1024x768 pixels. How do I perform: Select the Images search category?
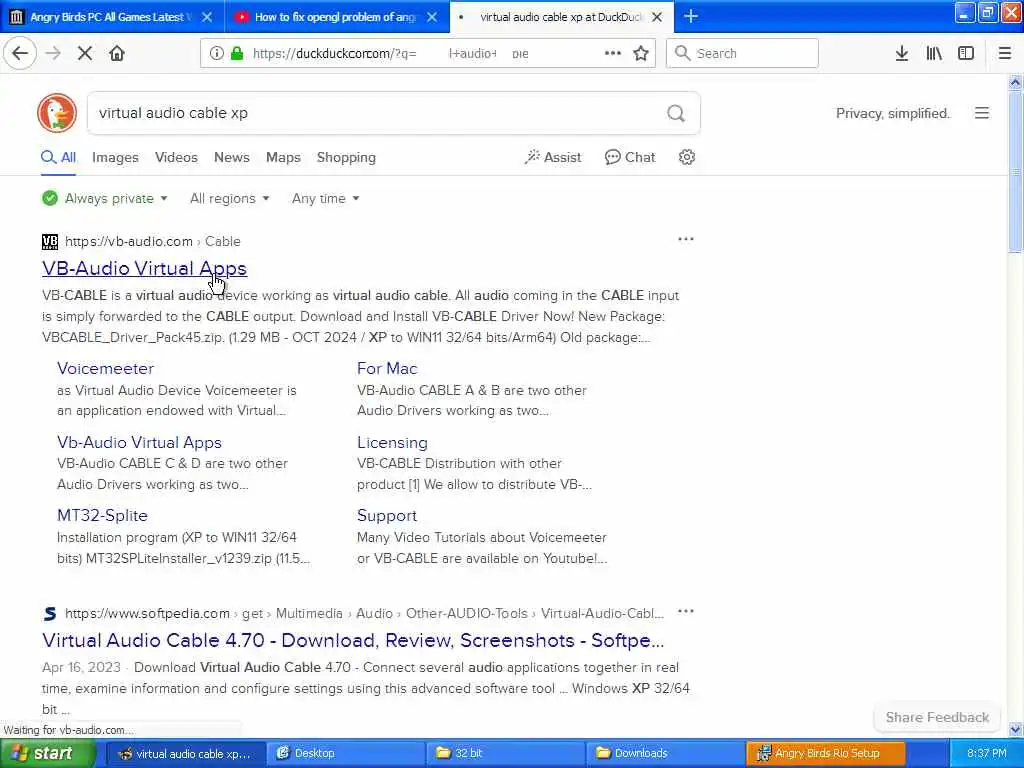115,157
